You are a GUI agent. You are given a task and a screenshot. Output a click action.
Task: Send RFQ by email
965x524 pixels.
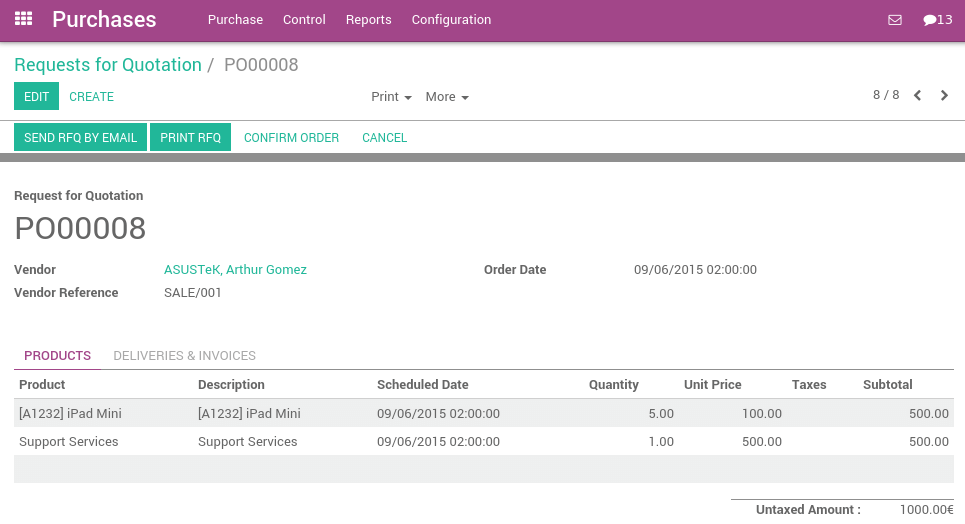80,138
